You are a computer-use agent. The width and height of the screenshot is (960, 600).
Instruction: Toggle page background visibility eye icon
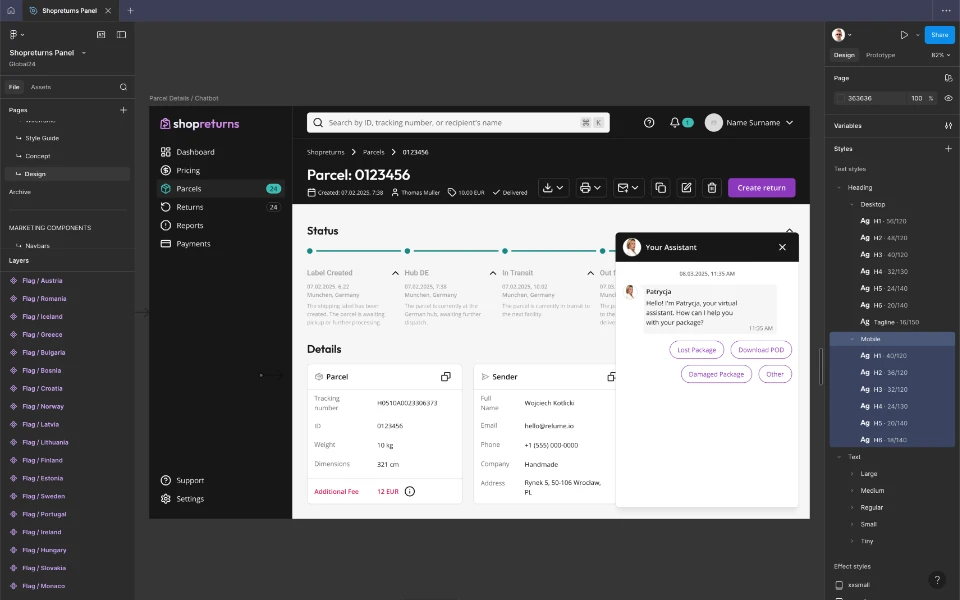click(948, 98)
